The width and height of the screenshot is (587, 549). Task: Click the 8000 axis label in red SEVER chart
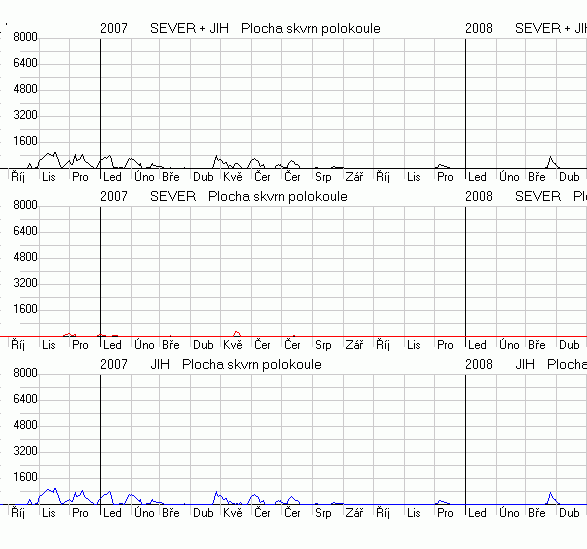click(x=25, y=205)
